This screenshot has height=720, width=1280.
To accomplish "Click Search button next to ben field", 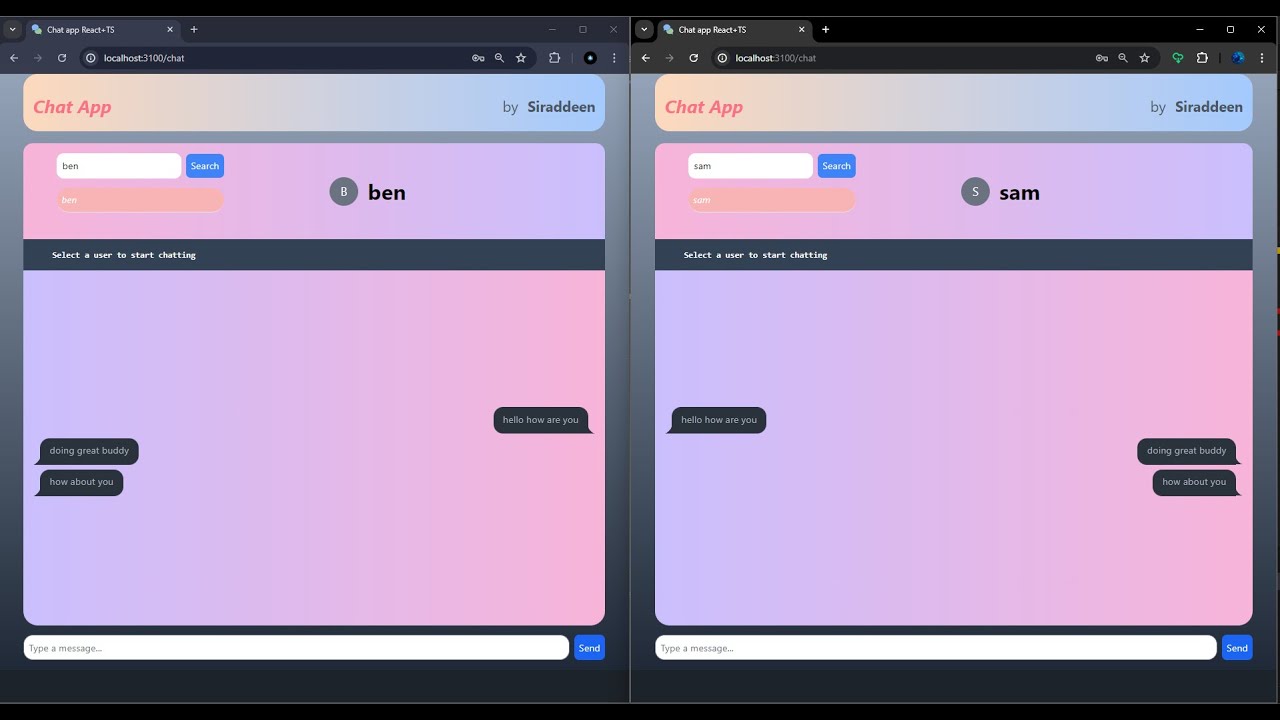I will [x=205, y=166].
